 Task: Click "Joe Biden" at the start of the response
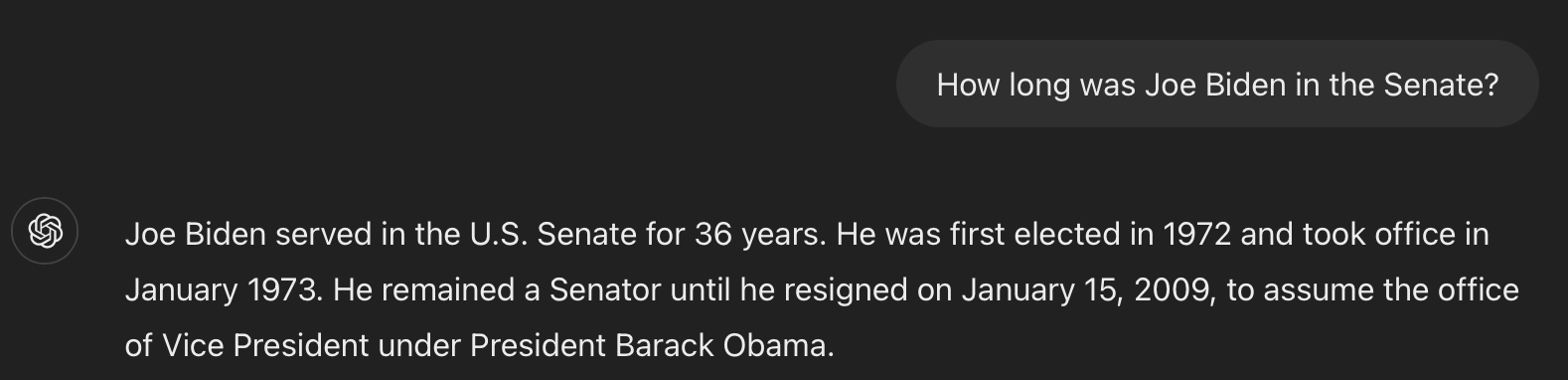(x=196, y=235)
